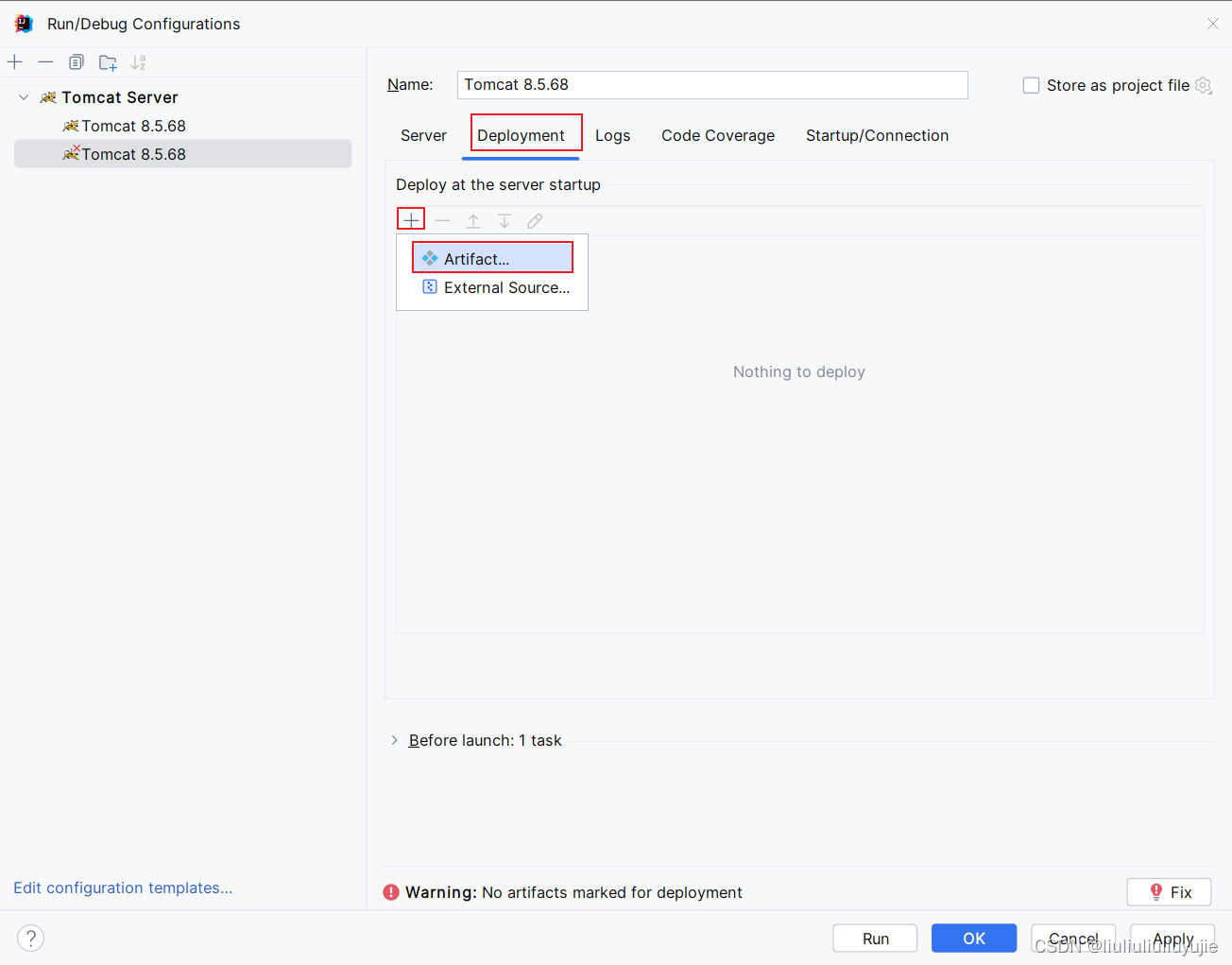Click the 'Deploy at the server startup' label
1232x965 pixels.
498,184
